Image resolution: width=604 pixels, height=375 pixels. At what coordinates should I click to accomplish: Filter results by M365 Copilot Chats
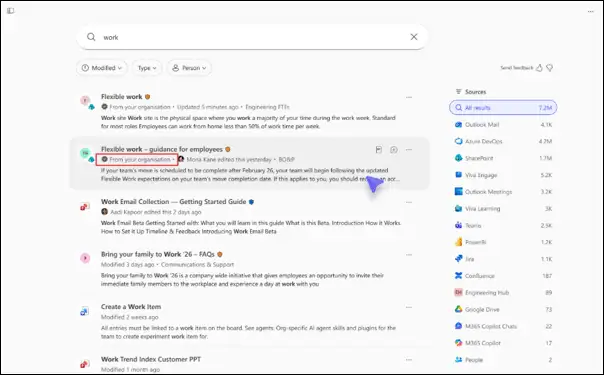(x=503, y=326)
